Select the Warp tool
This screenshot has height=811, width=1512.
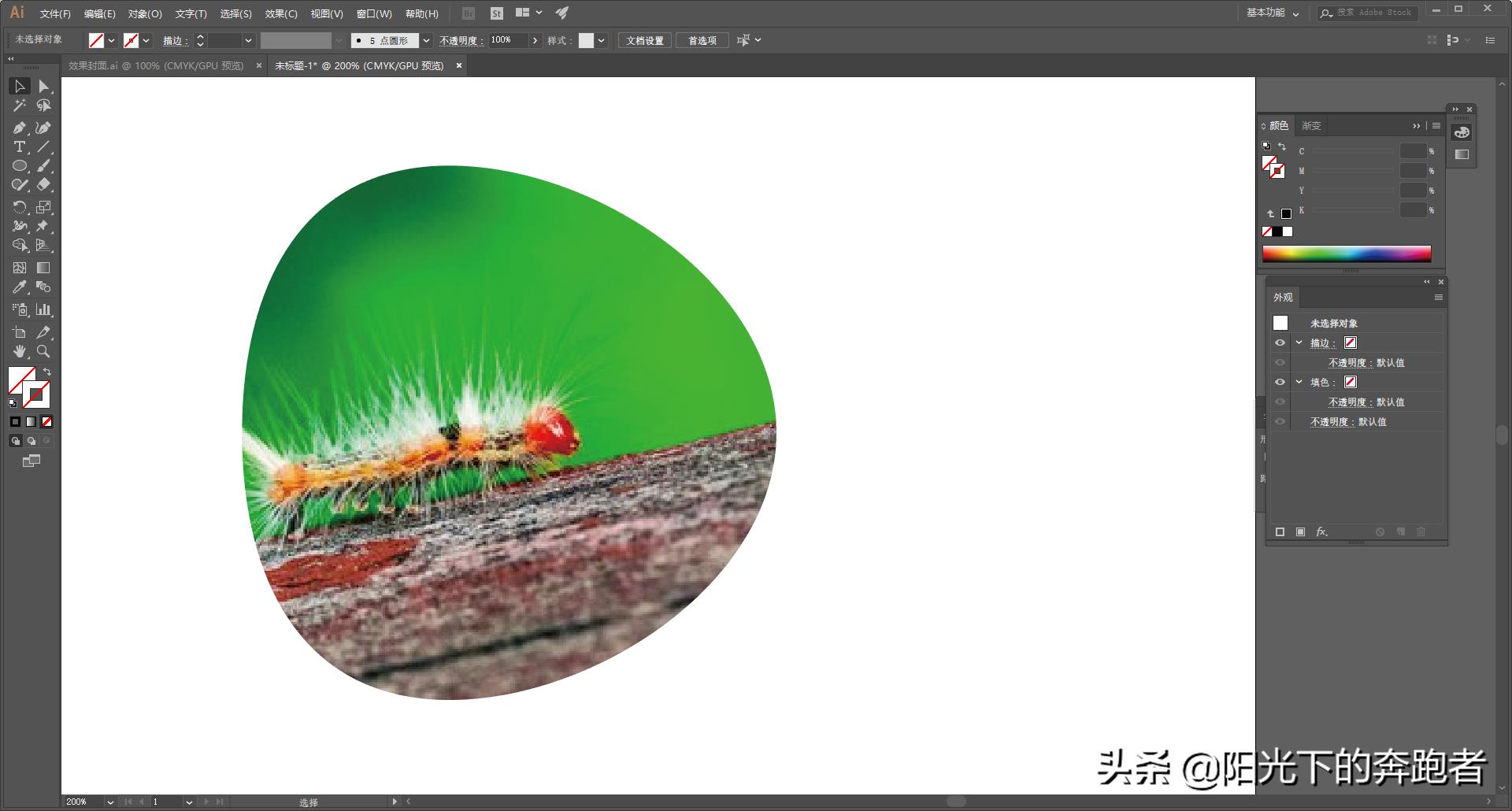(x=20, y=227)
